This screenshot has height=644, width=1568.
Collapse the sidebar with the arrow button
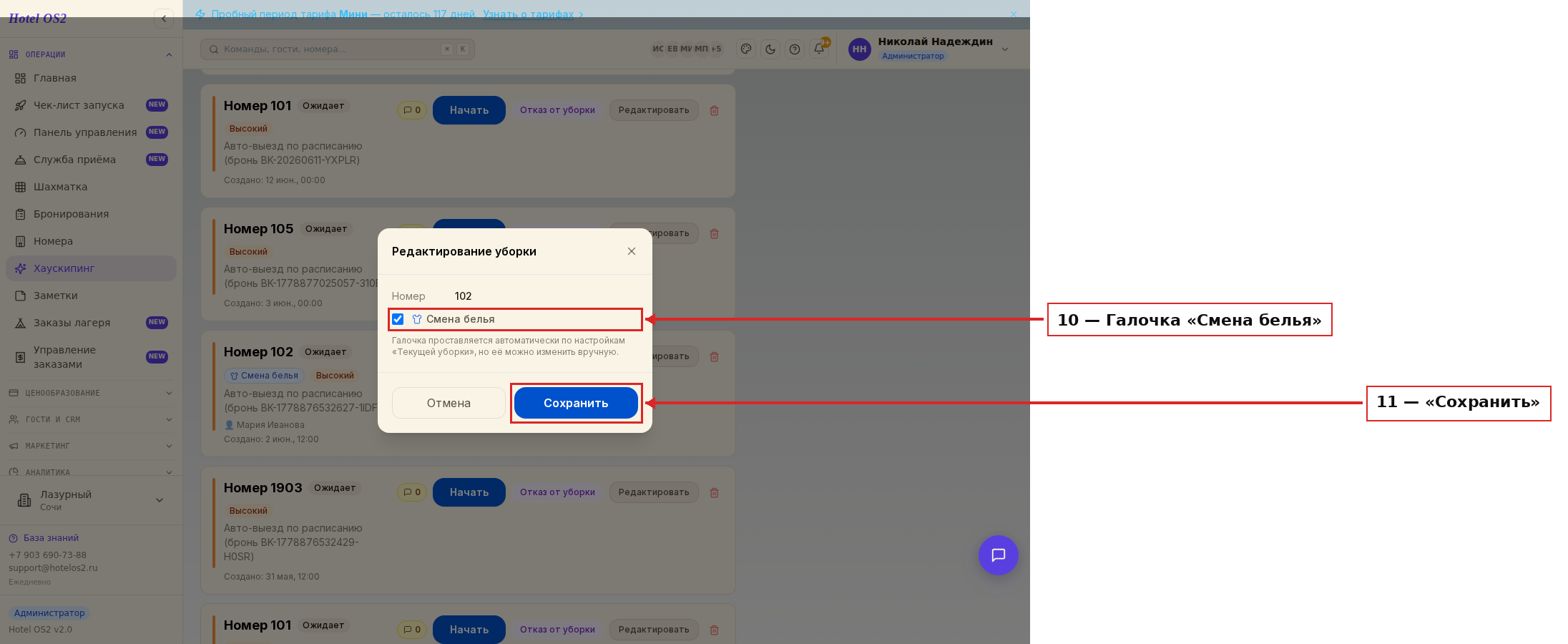click(164, 19)
